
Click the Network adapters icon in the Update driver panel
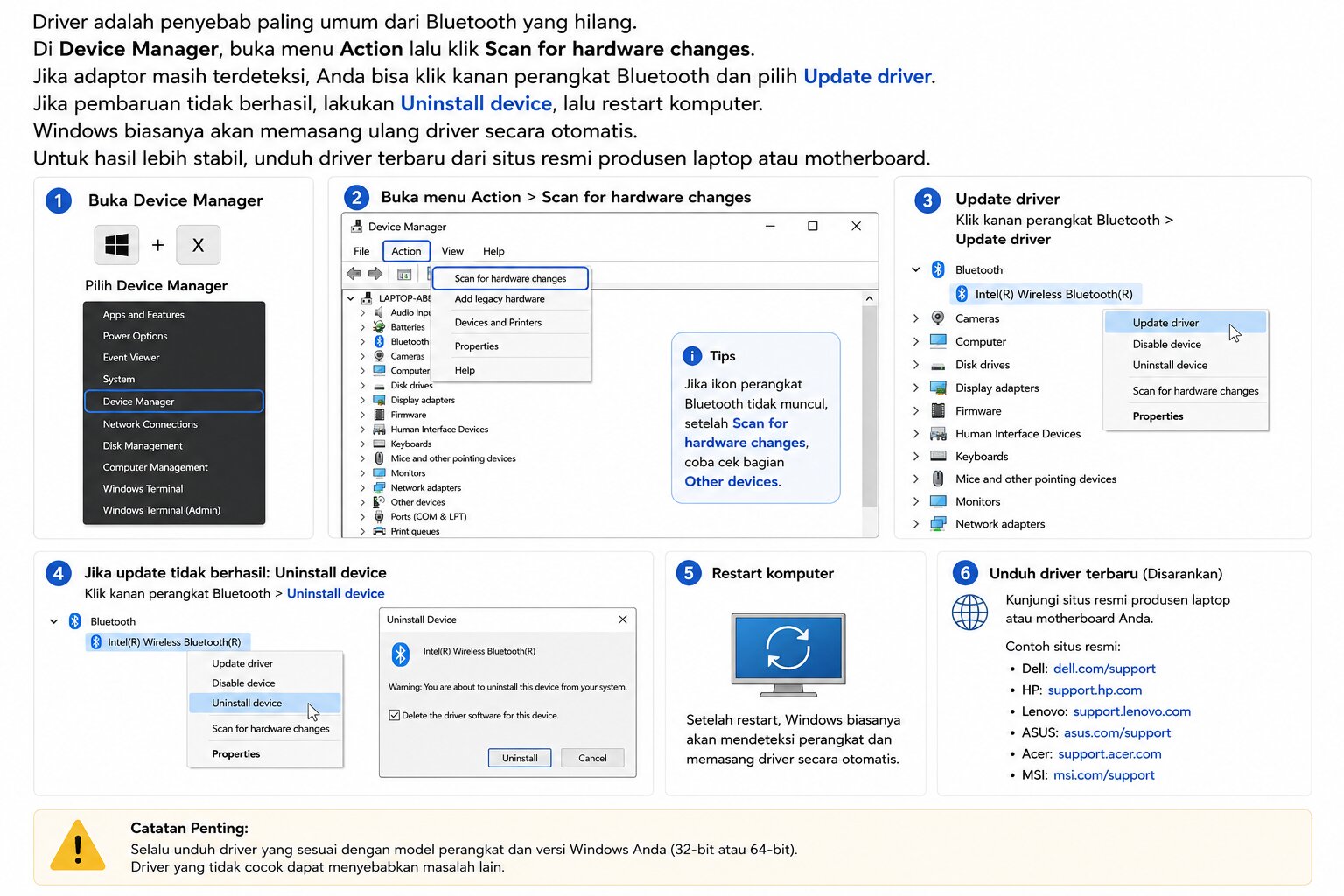point(938,524)
